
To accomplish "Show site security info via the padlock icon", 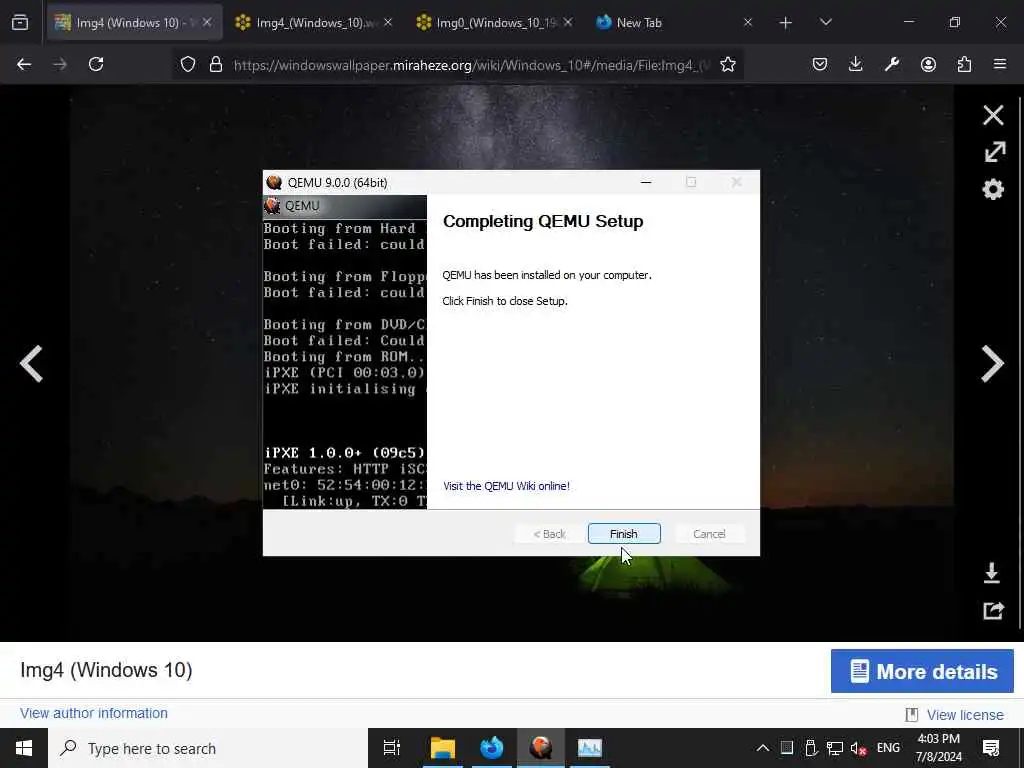I will pyautogui.click(x=216, y=64).
